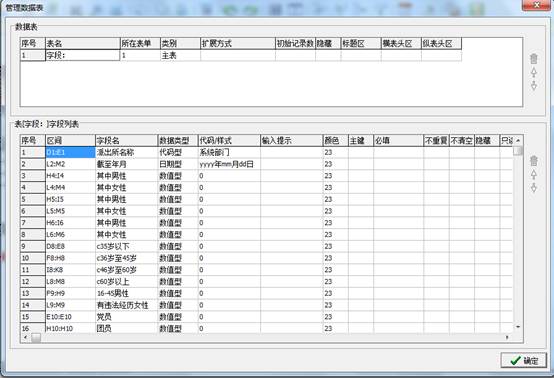Click the horizontal scrollbar right arrow
This screenshot has height=378, width=554.
[x=507, y=337]
